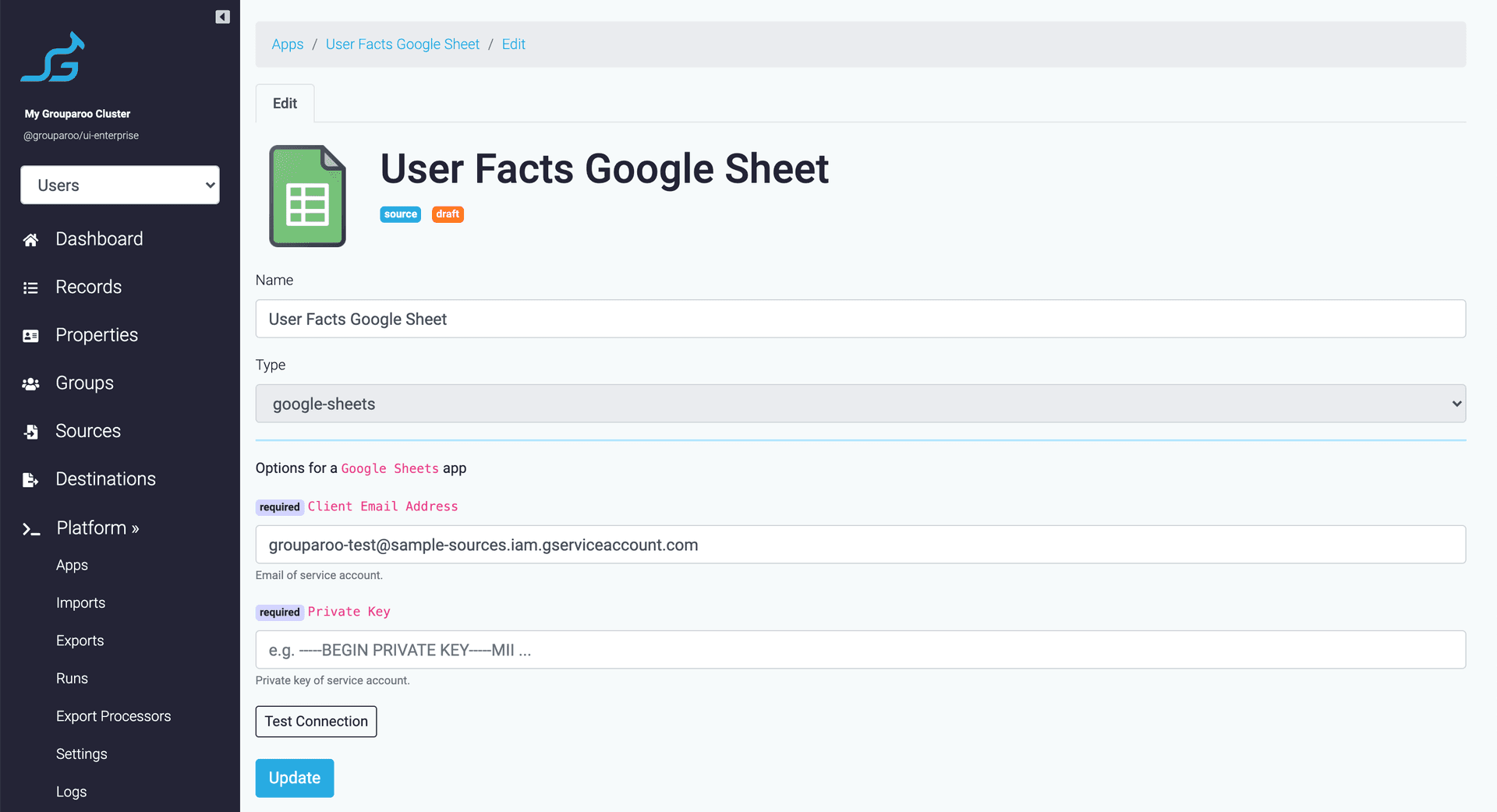
Task: Click the Test Connection button
Action: pos(316,722)
